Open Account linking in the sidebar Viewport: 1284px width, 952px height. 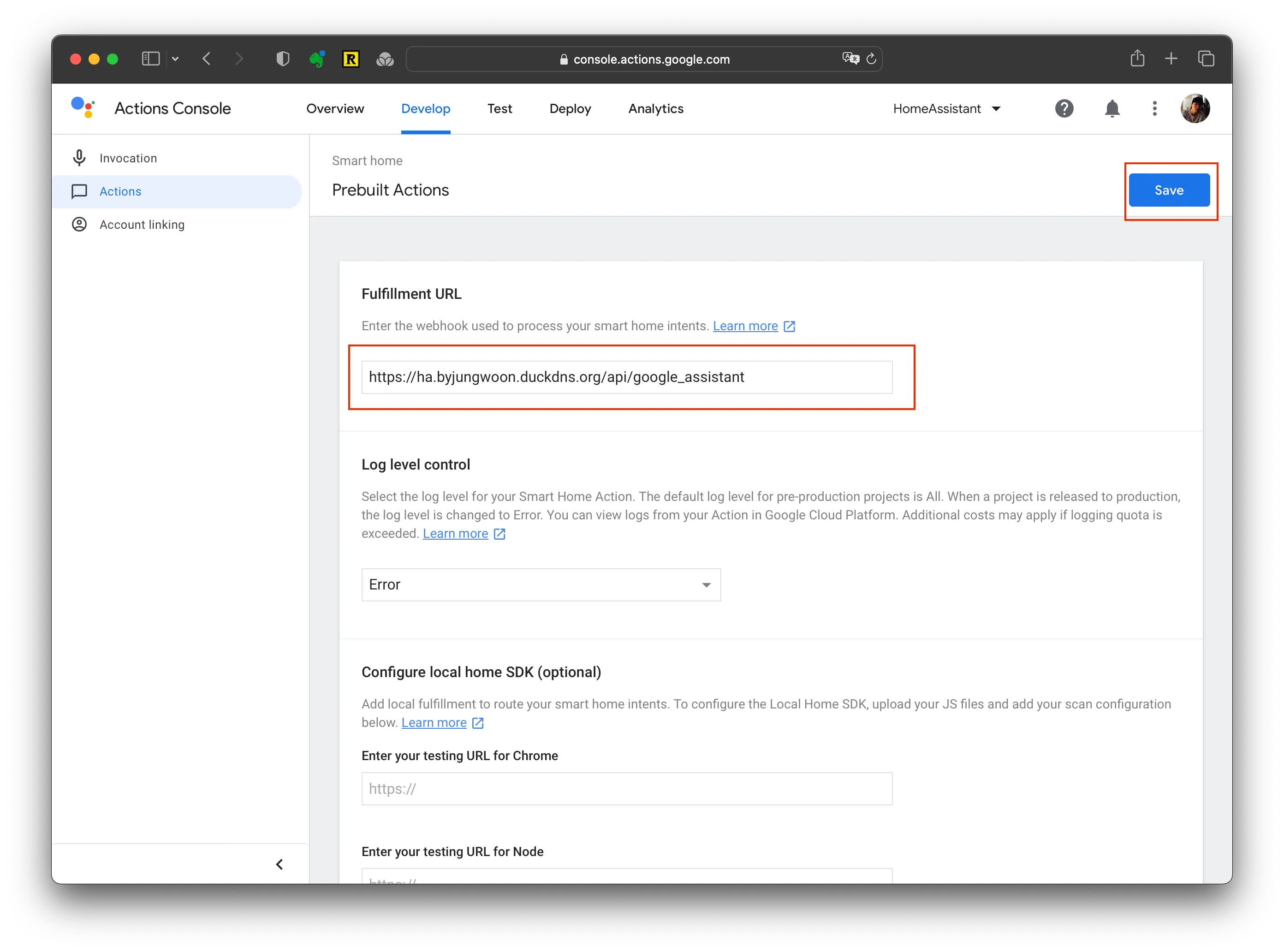176,224
